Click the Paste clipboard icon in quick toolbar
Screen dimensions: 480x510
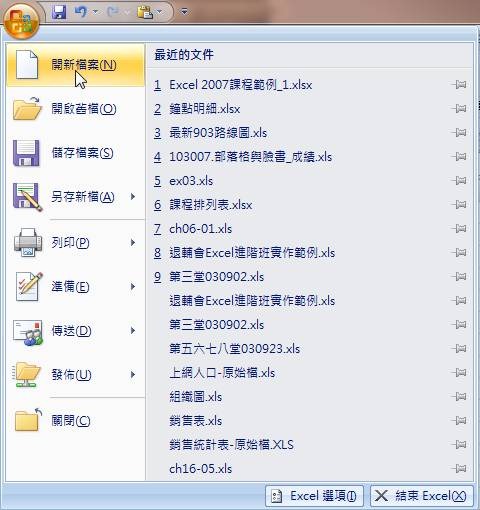point(145,12)
